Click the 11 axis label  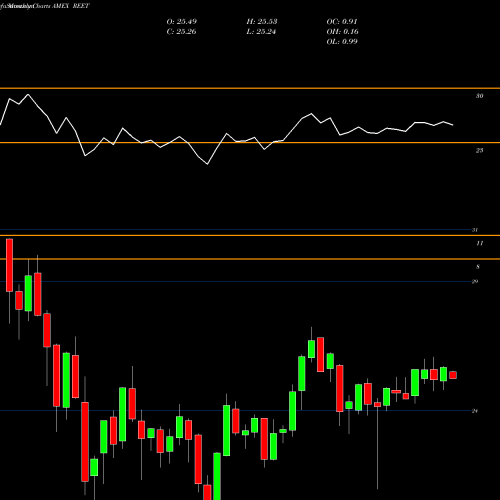coord(479,243)
